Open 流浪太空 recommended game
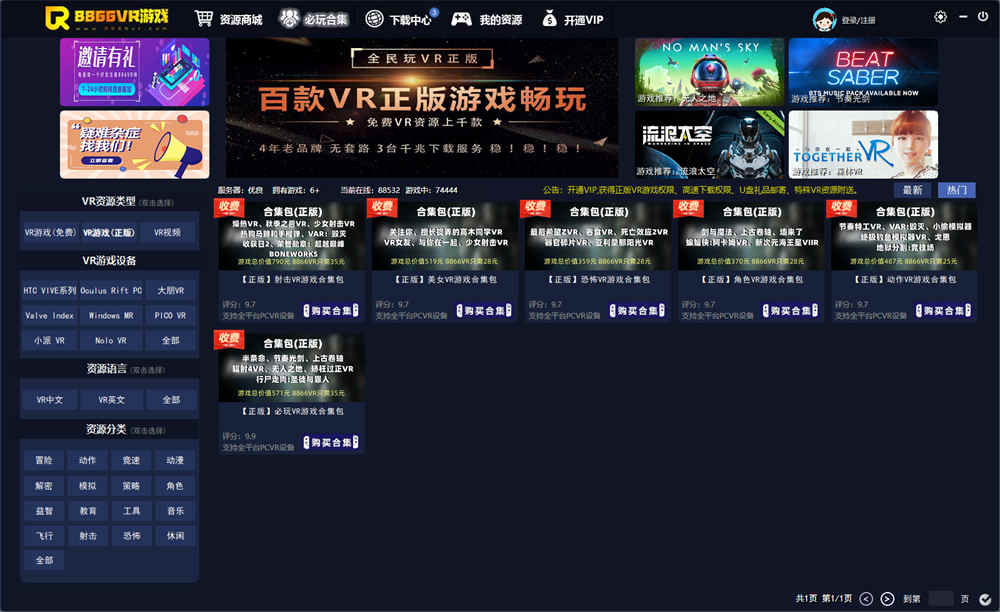This screenshot has width=1000, height=612. coord(710,145)
